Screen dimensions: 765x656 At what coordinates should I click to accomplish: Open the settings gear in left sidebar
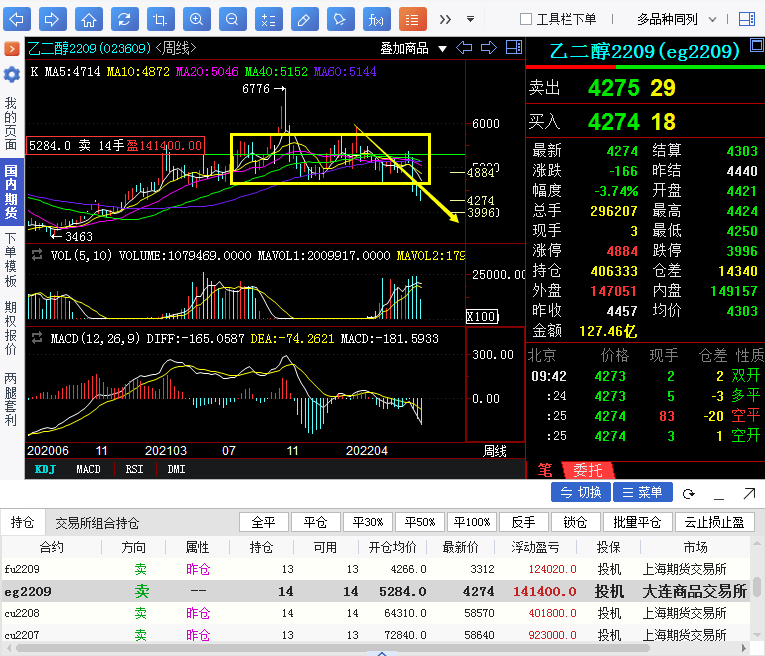tap(11, 75)
